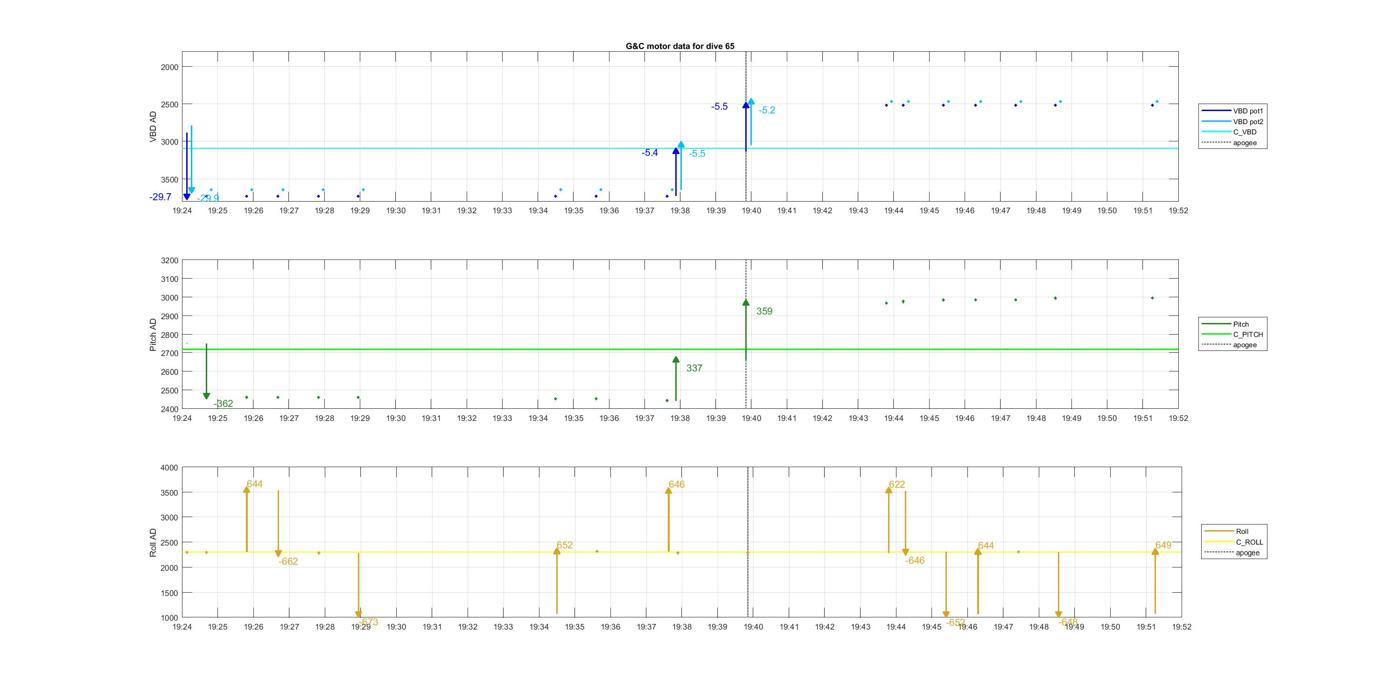Screen dimensions: 1400x693
Task: Click the 'Pitch AD' y-axis label
Action: (153, 335)
